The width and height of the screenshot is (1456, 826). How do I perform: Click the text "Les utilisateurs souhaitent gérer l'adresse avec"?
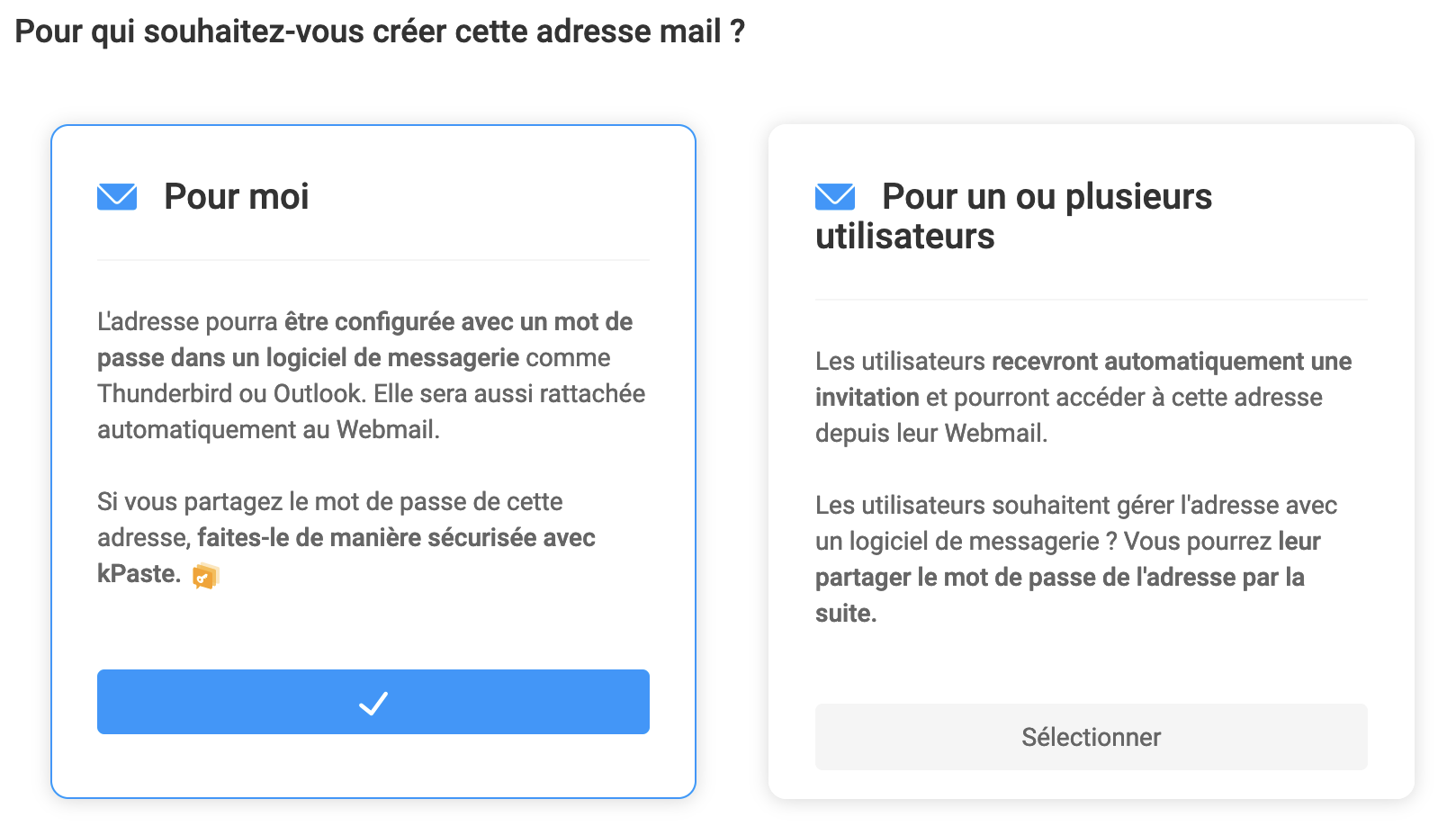(x=1075, y=506)
